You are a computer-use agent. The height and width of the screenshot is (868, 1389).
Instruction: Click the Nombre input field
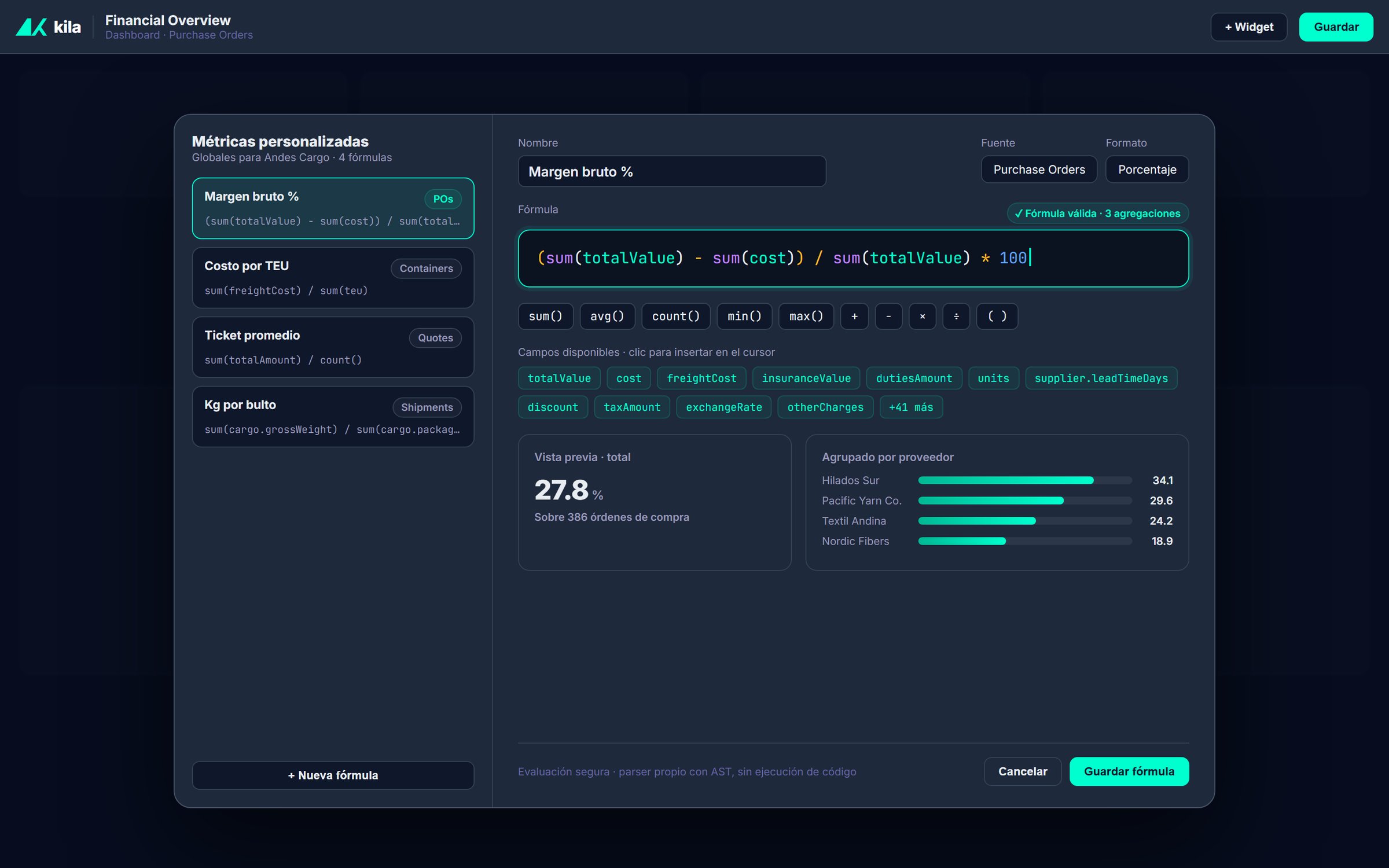tap(672, 171)
